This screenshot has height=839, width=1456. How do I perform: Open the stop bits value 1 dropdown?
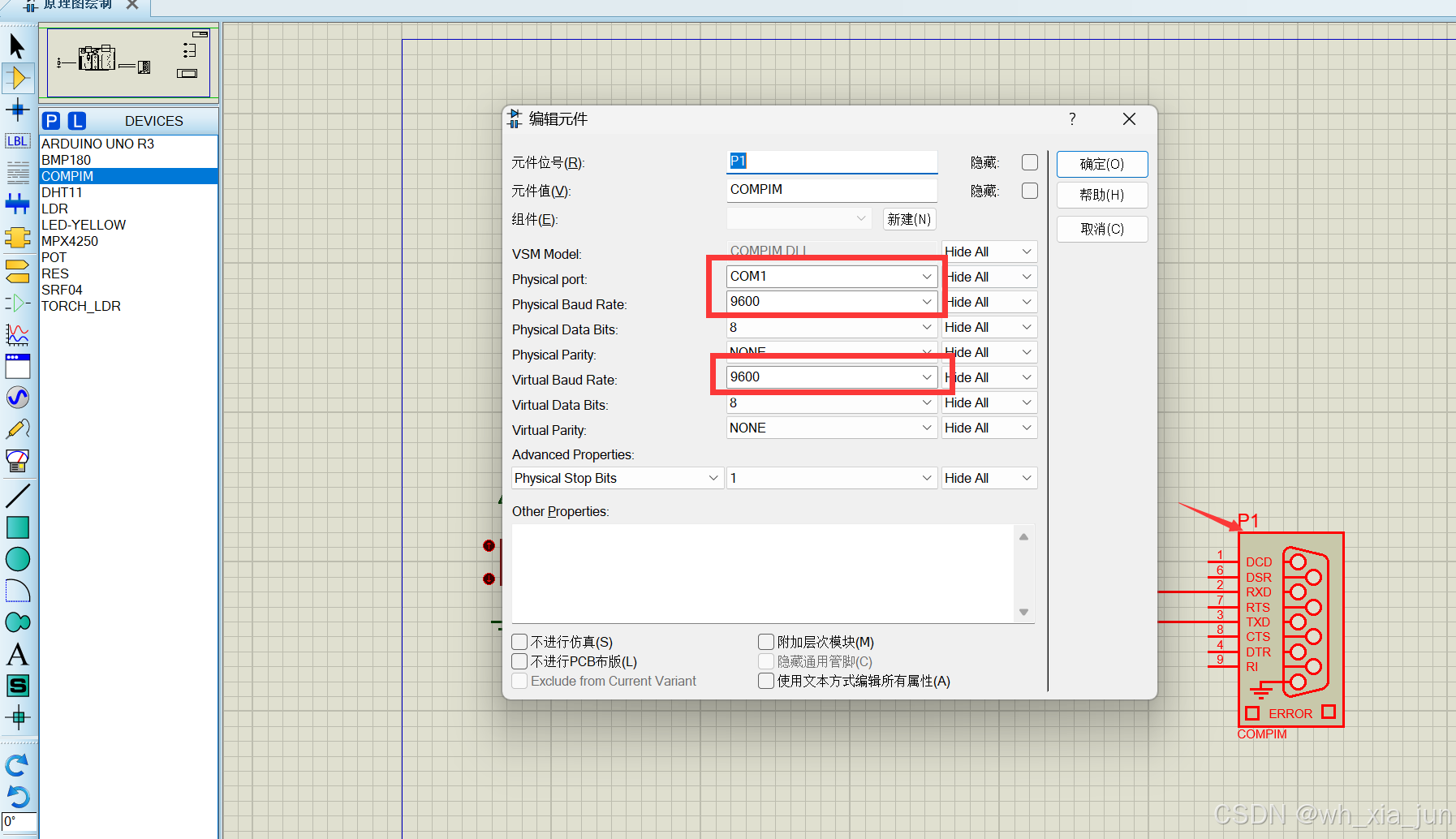click(x=832, y=478)
